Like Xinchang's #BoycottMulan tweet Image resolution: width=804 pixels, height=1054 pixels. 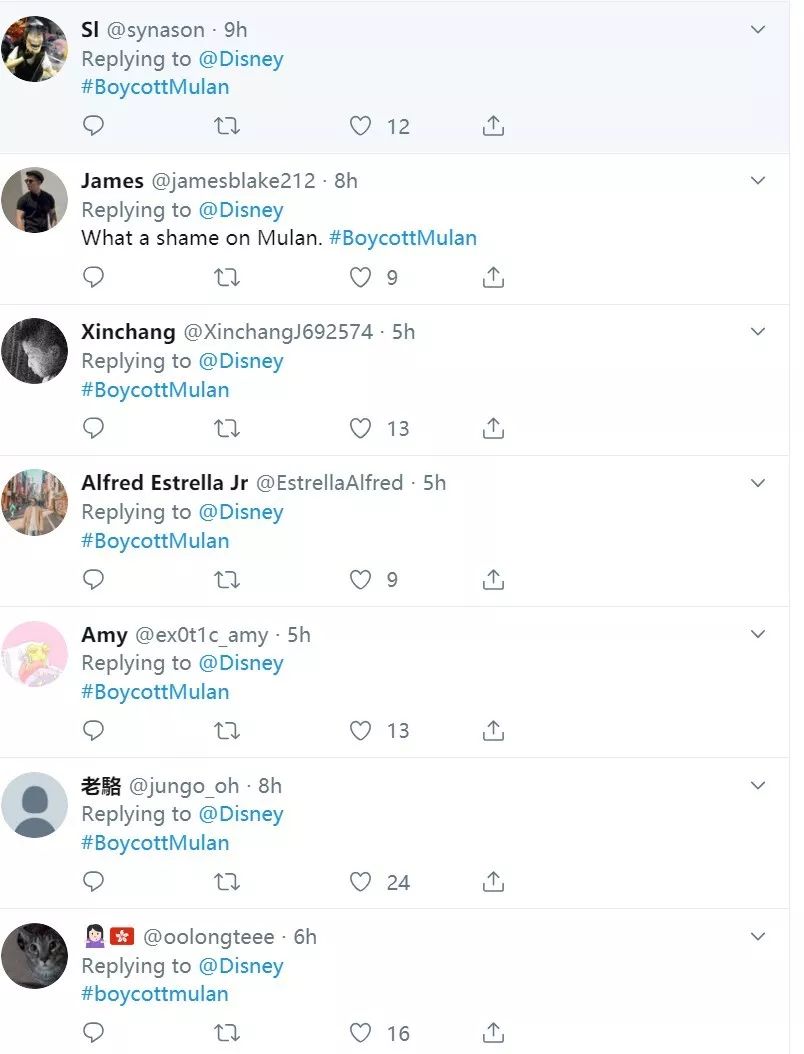[361, 428]
